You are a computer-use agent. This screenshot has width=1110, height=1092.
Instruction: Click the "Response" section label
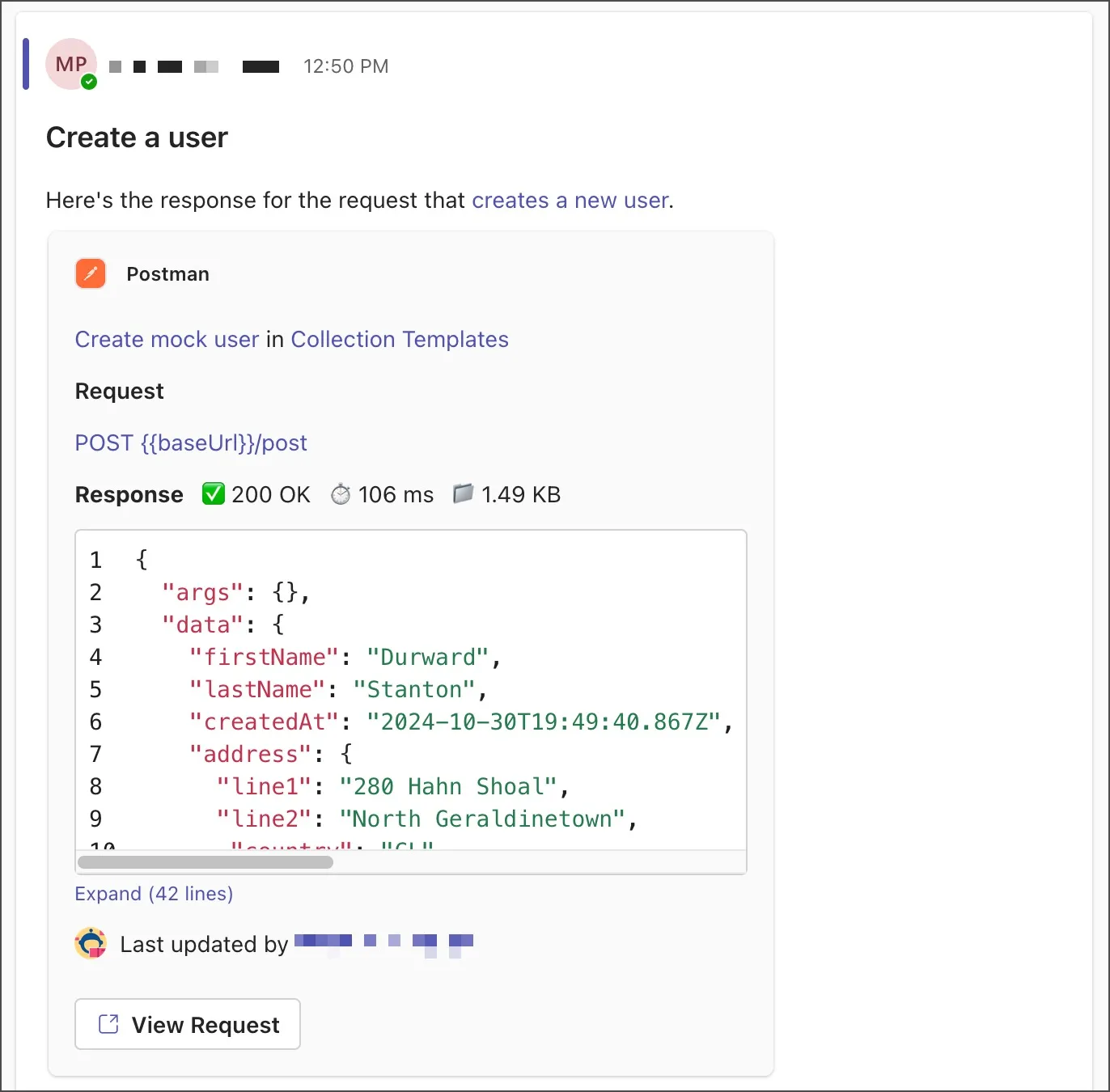129,494
